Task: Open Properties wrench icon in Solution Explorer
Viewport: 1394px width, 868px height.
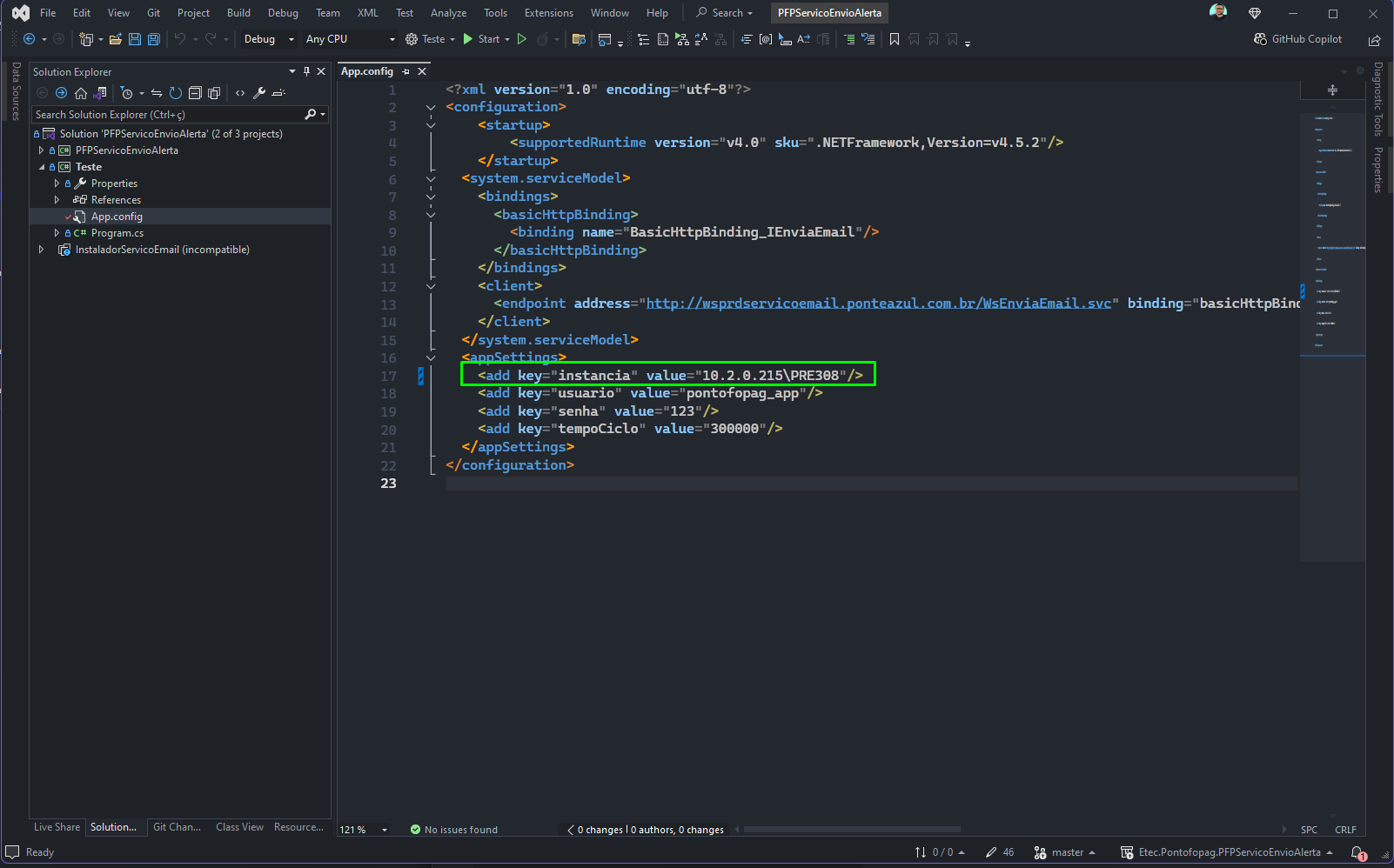Action: click(259, 93)
